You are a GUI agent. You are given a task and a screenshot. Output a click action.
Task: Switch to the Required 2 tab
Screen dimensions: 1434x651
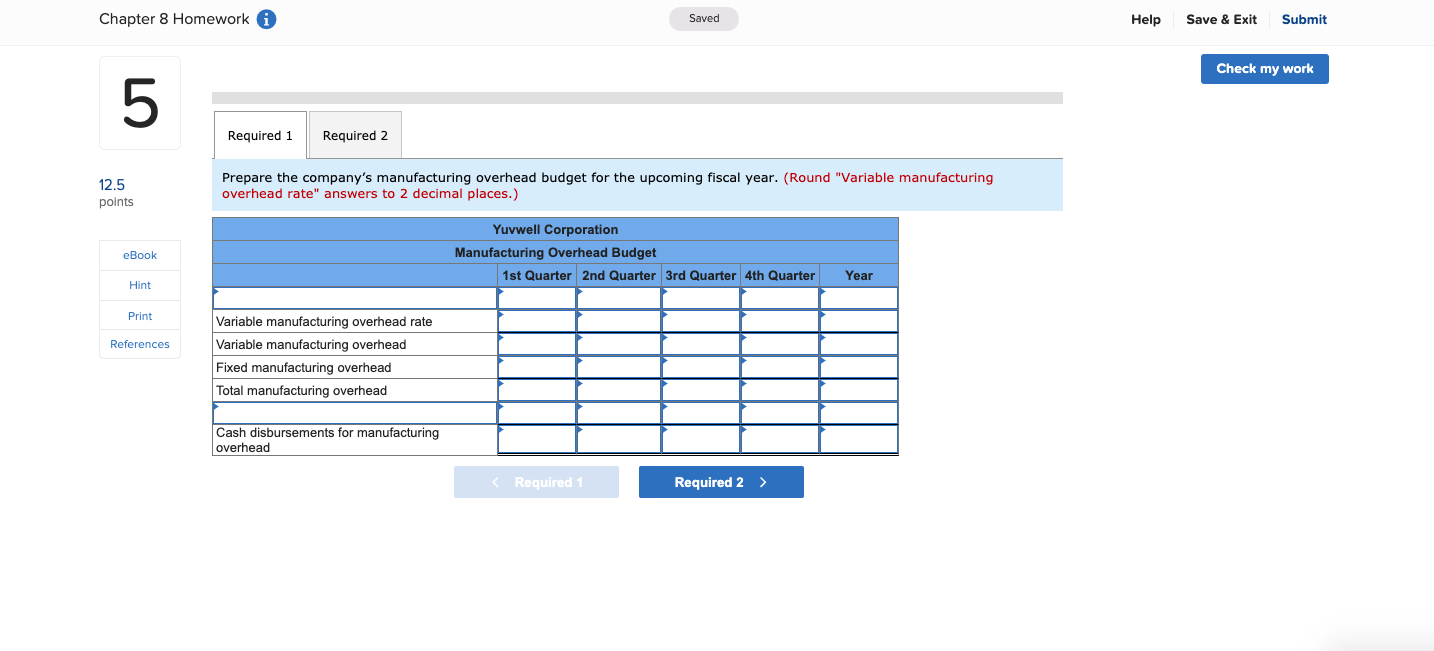(x=354, y=135)
